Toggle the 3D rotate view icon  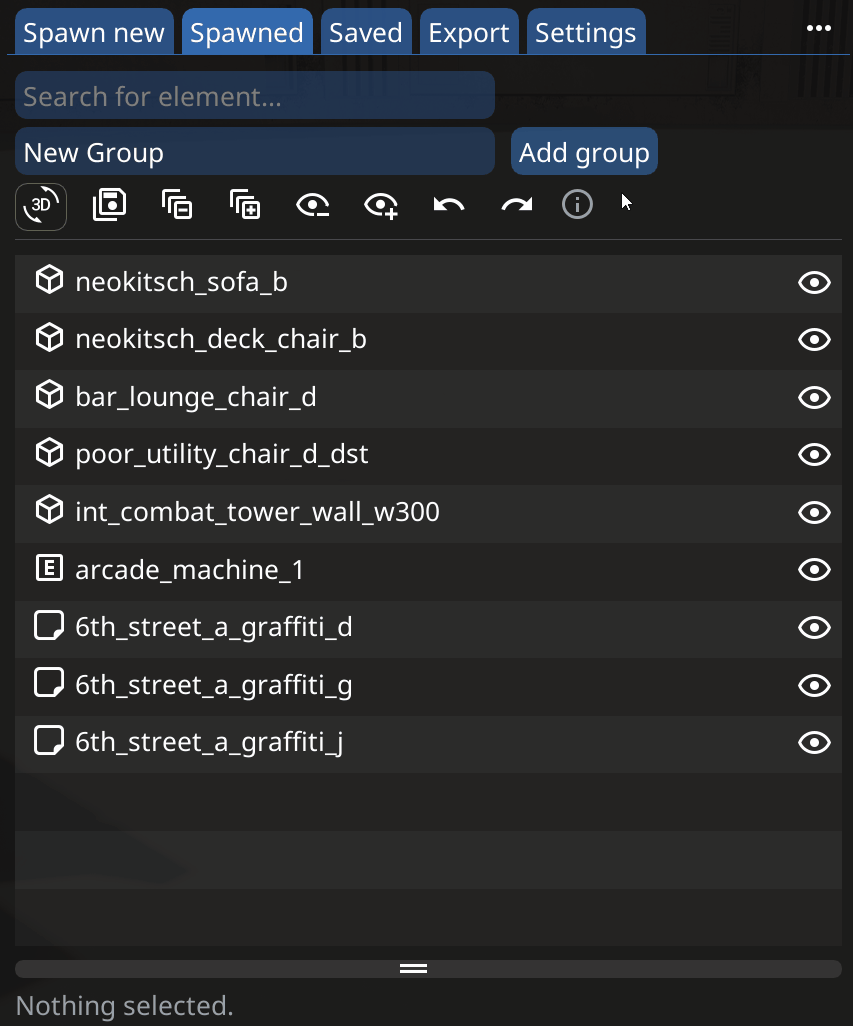(x=41, y=207)
